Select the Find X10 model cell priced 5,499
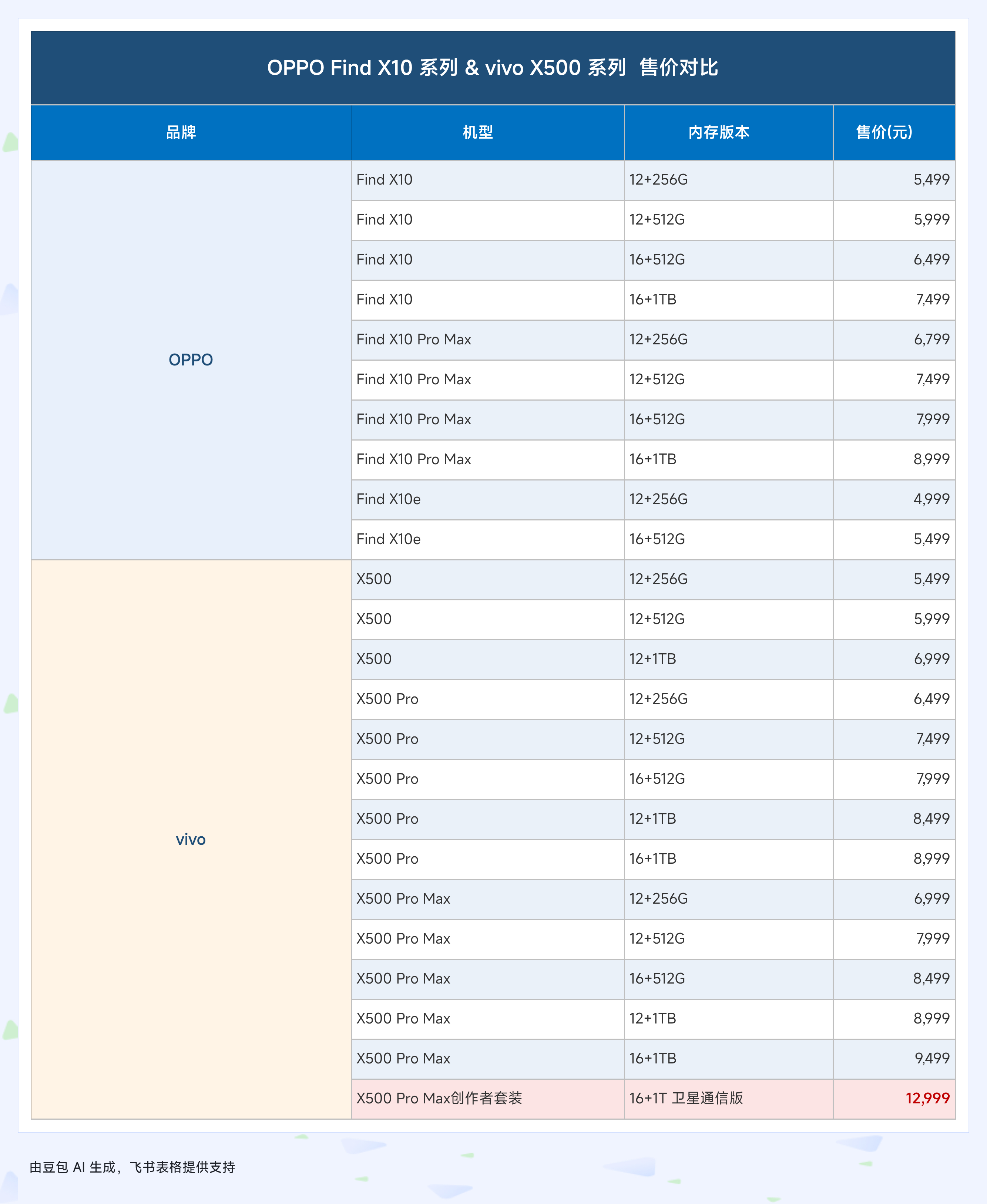Viewport: 987px width, 1204px height. pyautogui.click(x=487, y=179)
